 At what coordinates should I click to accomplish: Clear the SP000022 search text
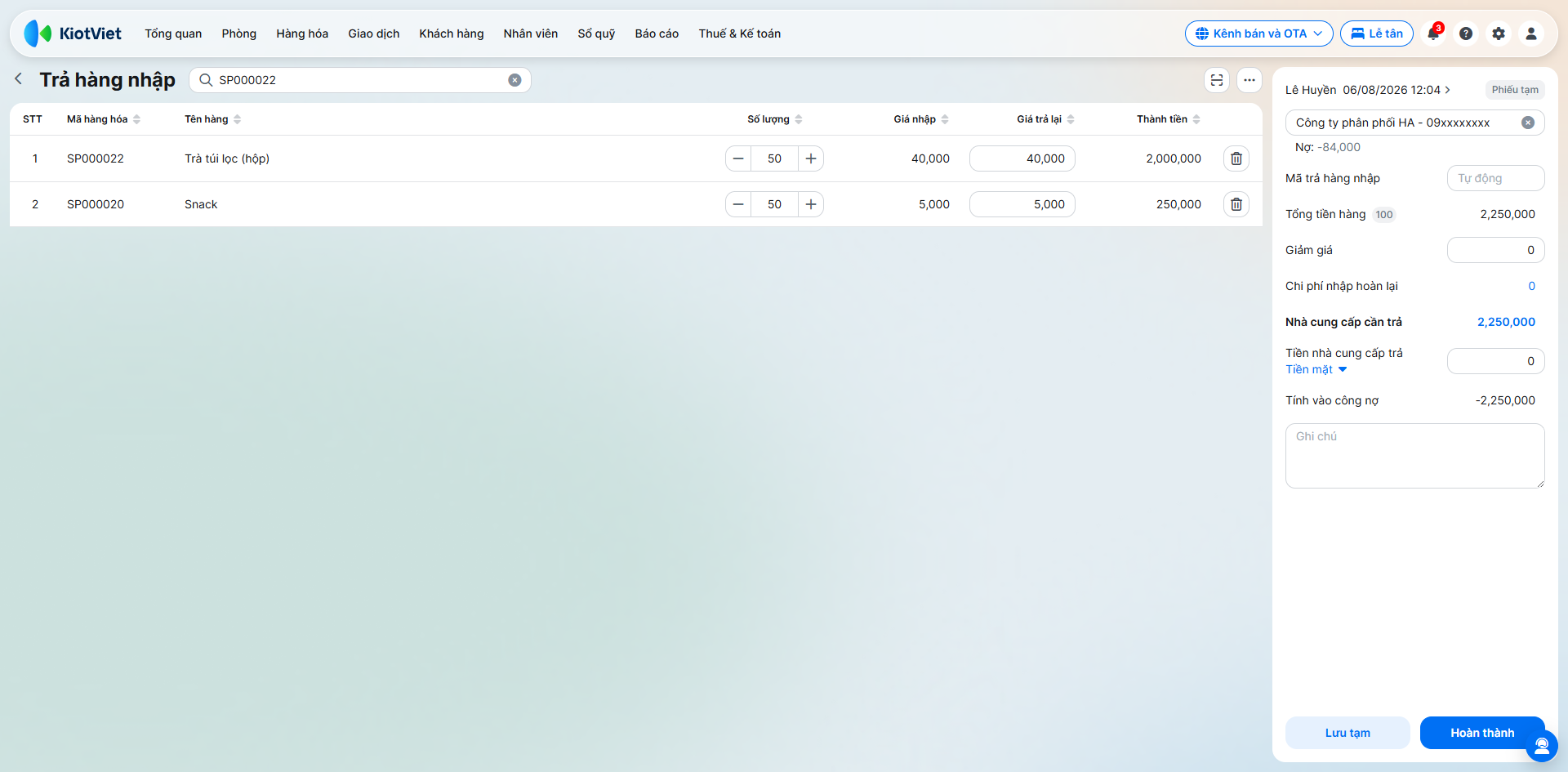514,80
